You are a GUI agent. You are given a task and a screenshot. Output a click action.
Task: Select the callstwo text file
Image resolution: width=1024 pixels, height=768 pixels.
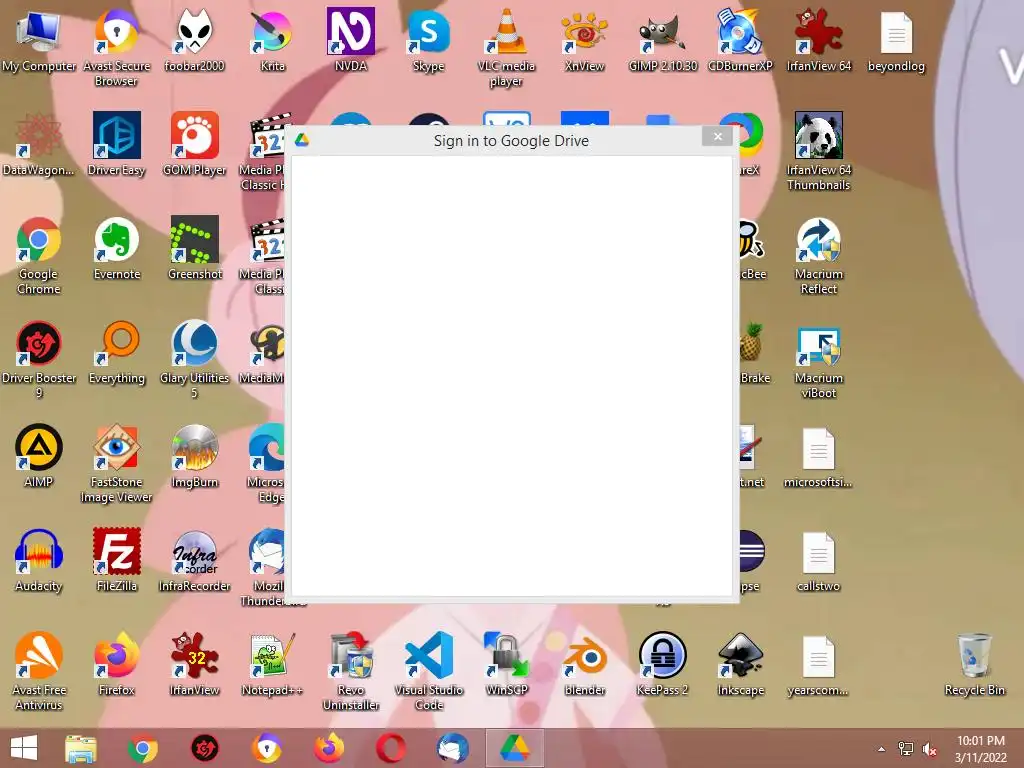818,560
